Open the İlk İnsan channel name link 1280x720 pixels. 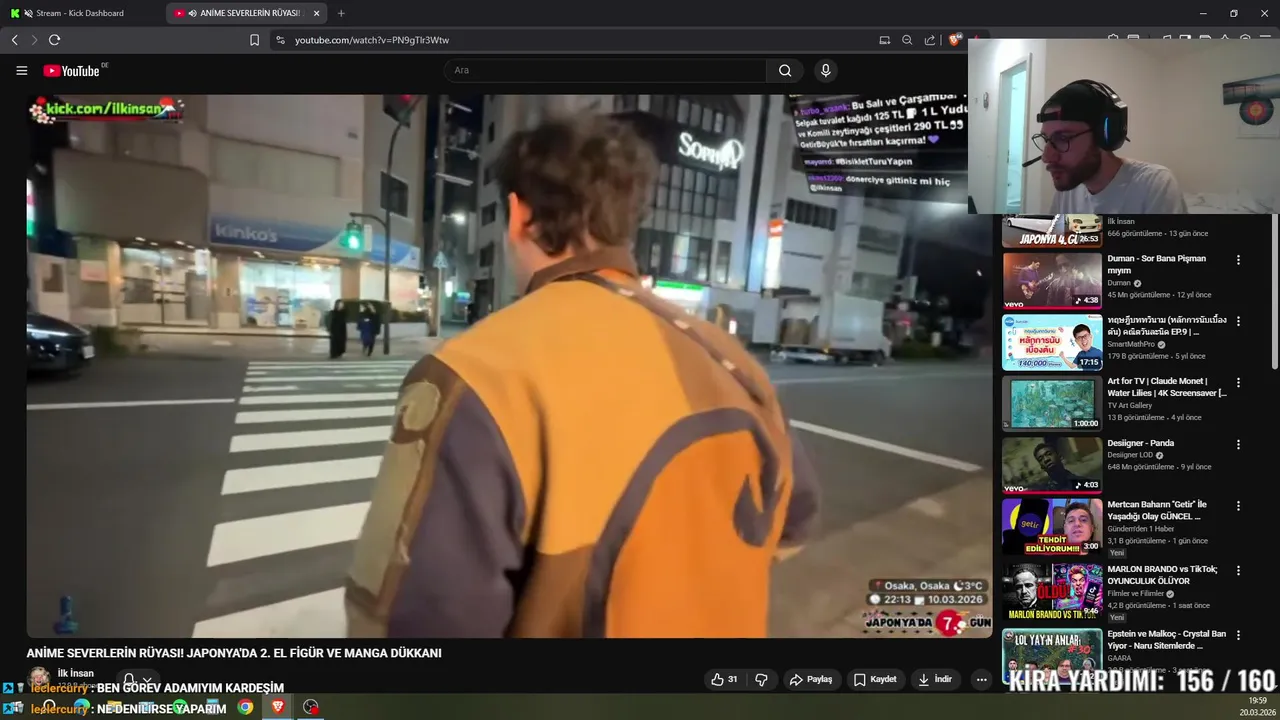click(x=76, y=673)
